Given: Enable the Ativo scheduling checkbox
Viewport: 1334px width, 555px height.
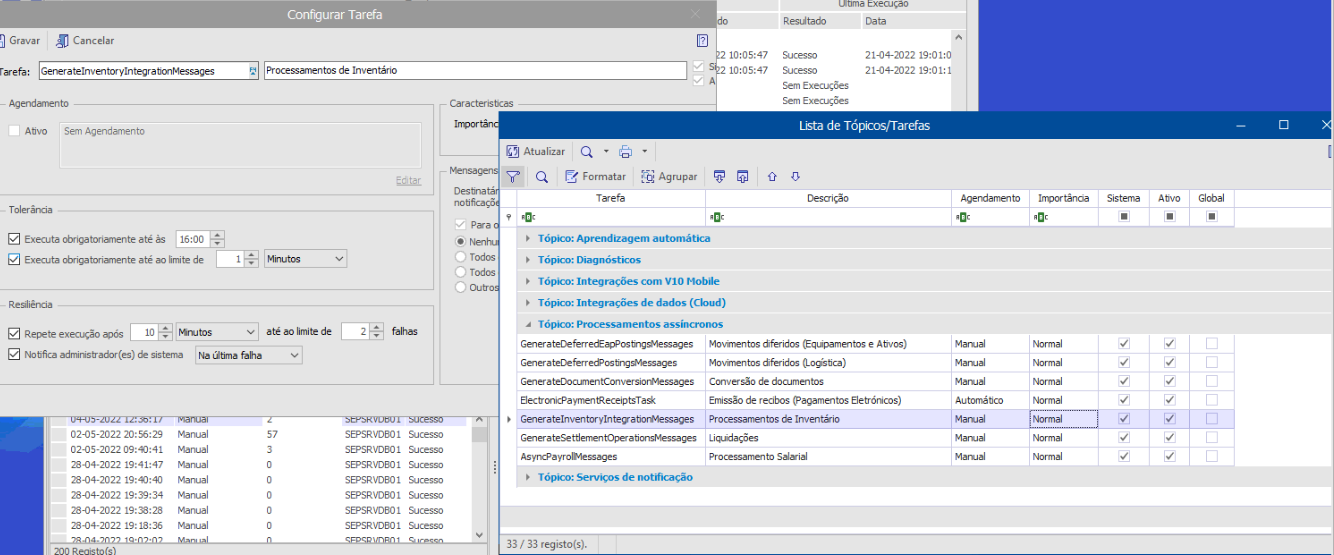Looking at the screenshot, I should 14,131.
